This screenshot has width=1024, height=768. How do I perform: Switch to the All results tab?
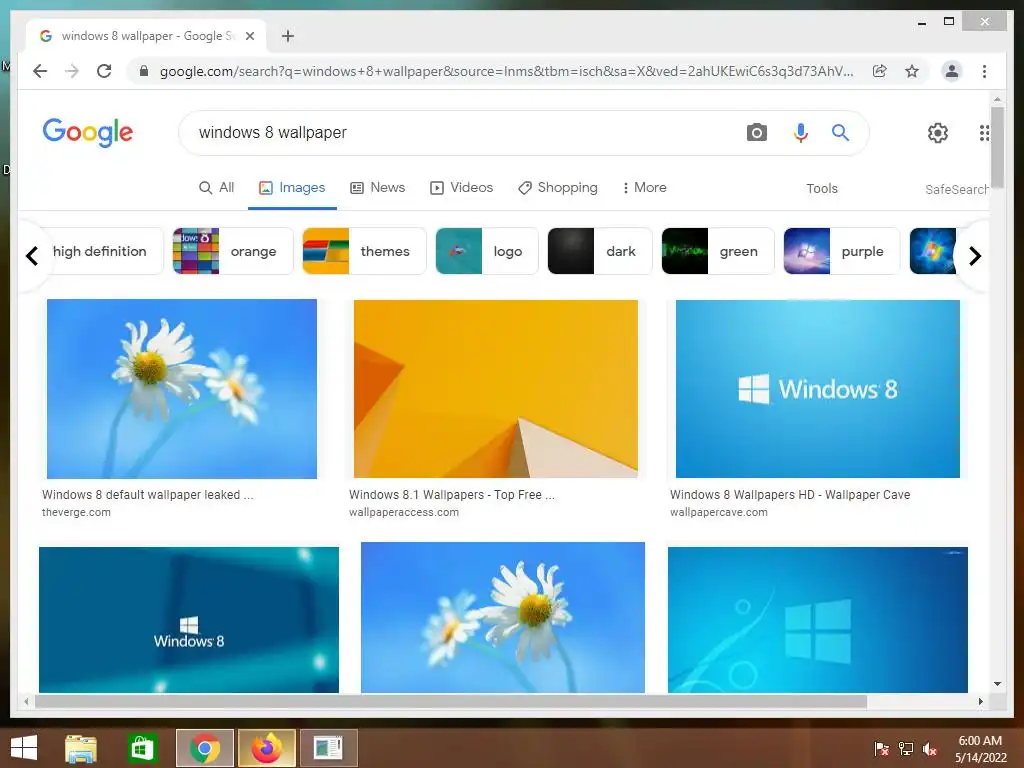(x=217, y=188)
